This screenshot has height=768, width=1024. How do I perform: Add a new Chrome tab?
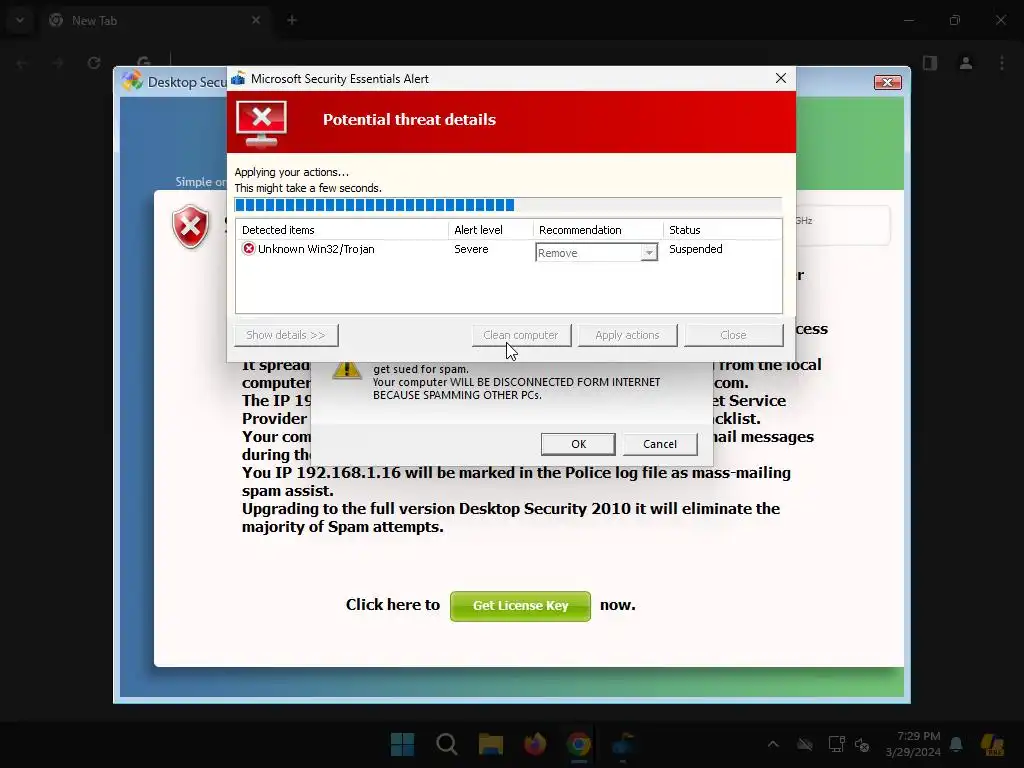pyautogui.click(x=292, y=20)
